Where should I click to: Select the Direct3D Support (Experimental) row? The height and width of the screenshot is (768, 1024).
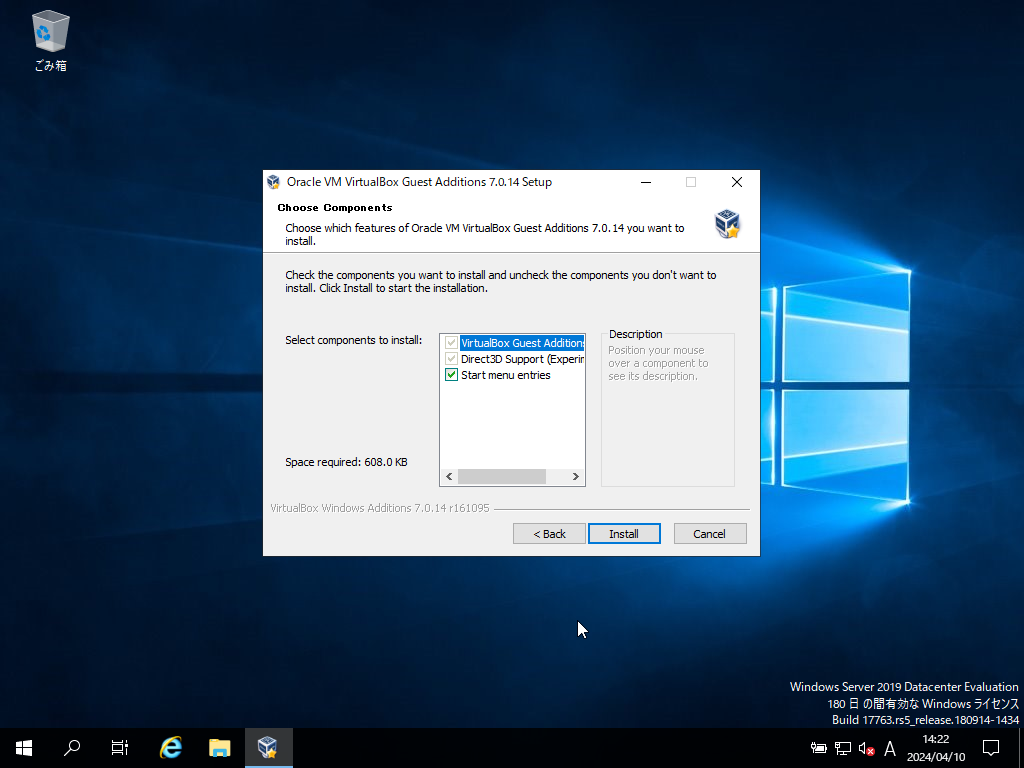coord(522,359)
